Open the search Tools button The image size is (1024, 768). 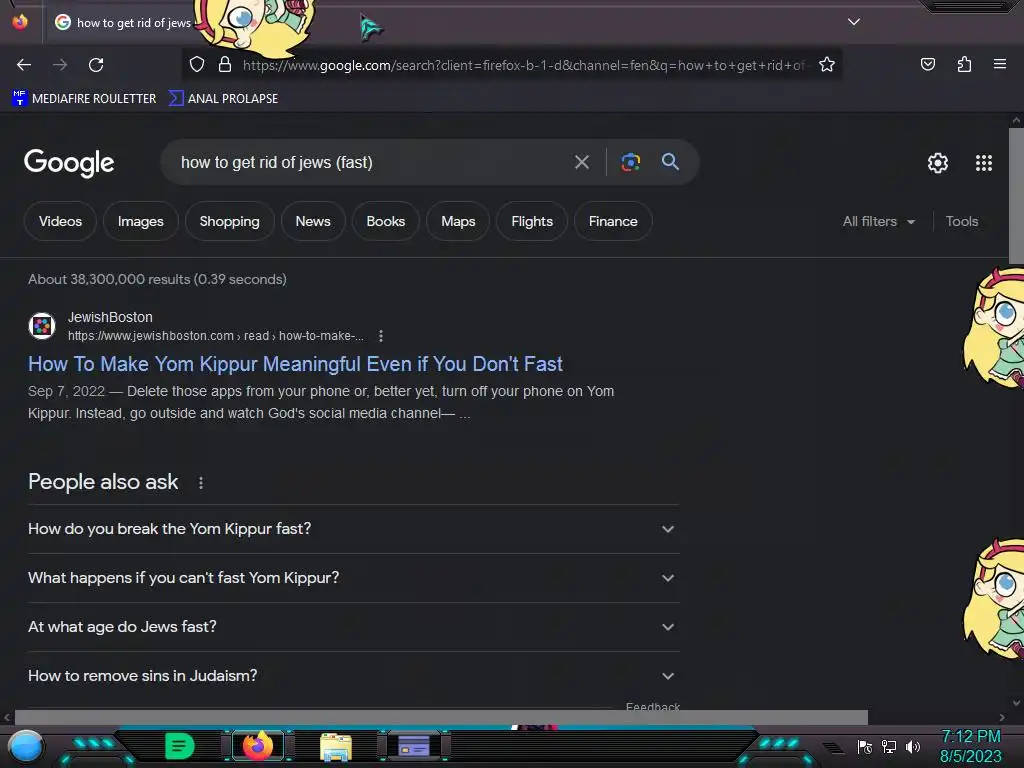coord(961,221)
